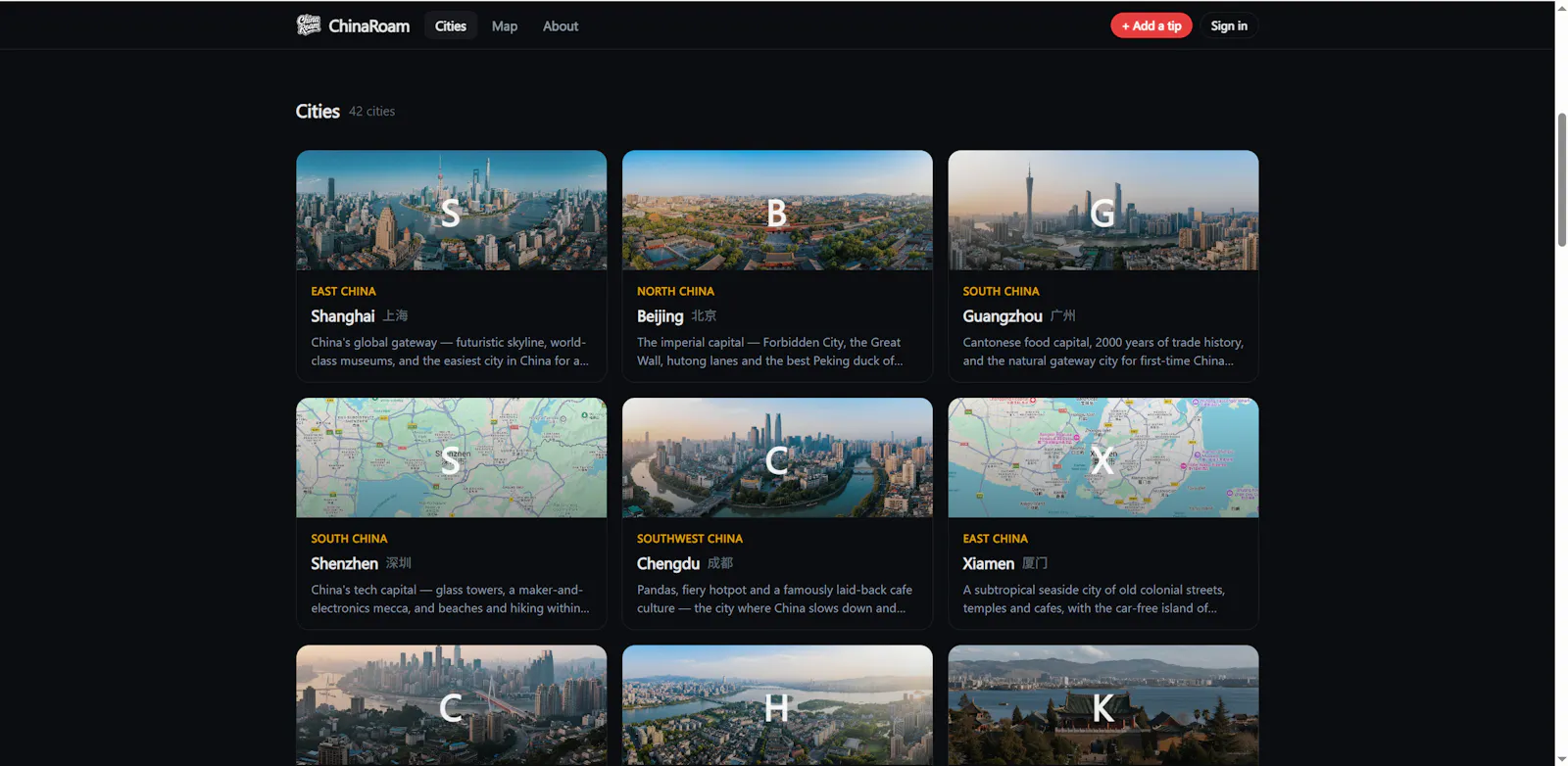Click the Beijing city title
This screenshot has width=1568, height=766.
[x=661, y=316]
